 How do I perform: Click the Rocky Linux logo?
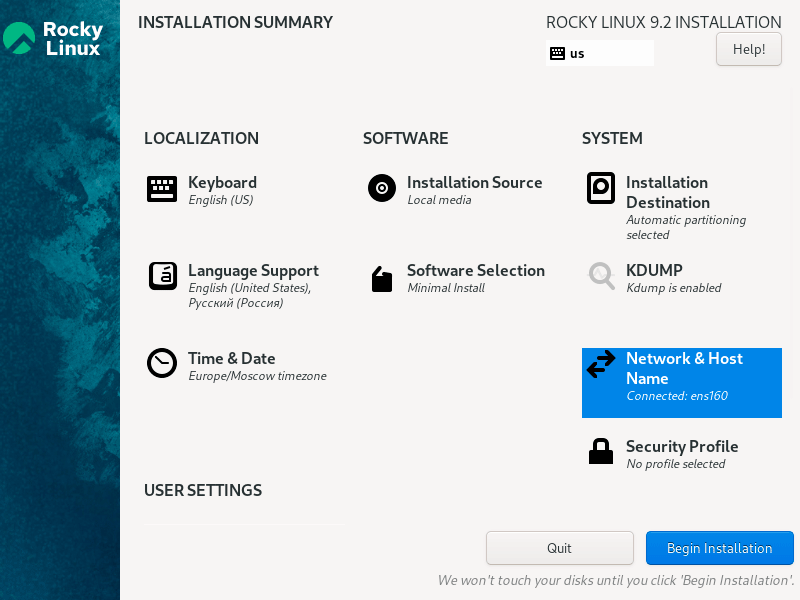[54, 38]
